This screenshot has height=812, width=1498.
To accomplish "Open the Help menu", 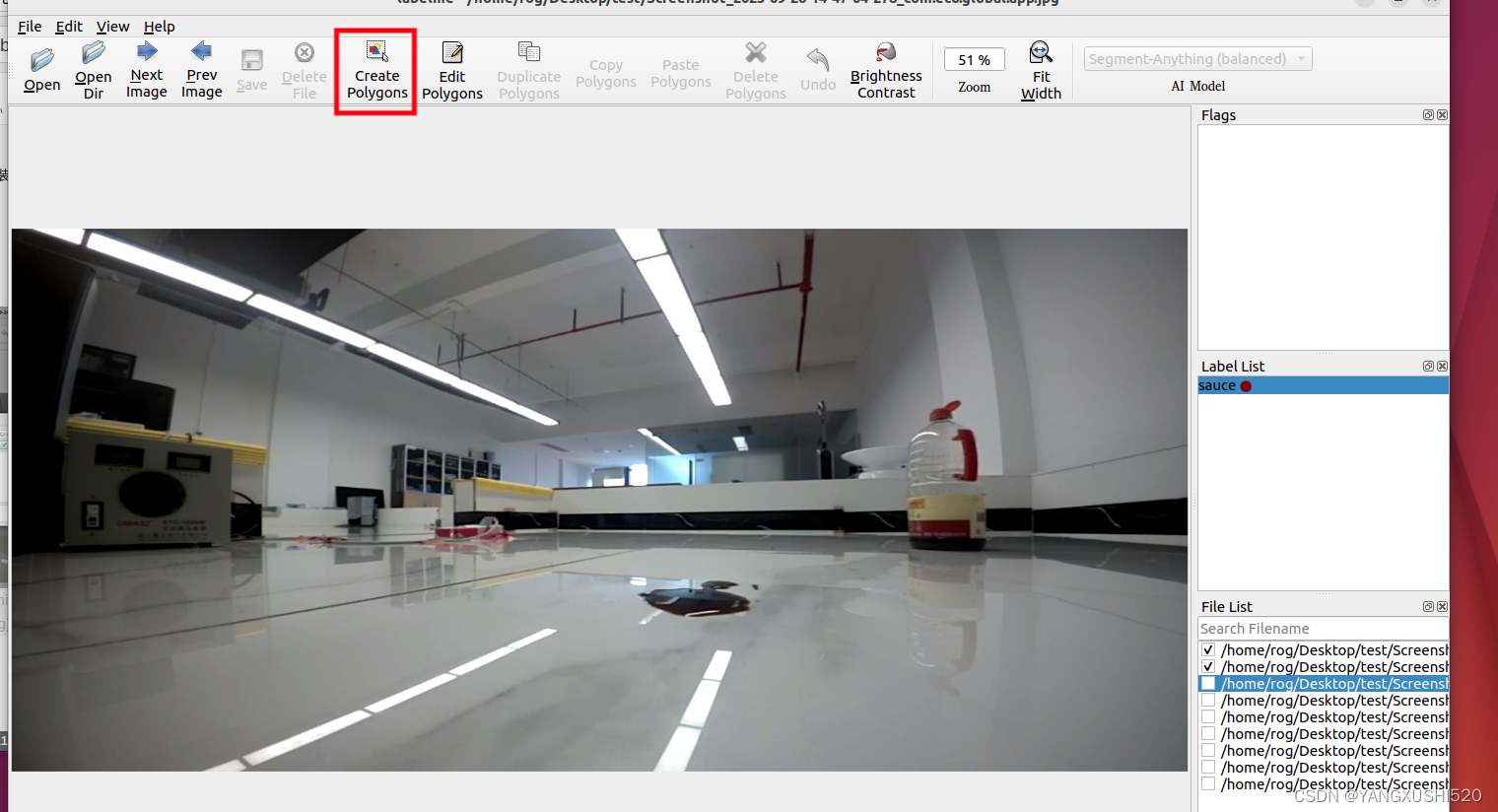I will click(x=159, y=27).
